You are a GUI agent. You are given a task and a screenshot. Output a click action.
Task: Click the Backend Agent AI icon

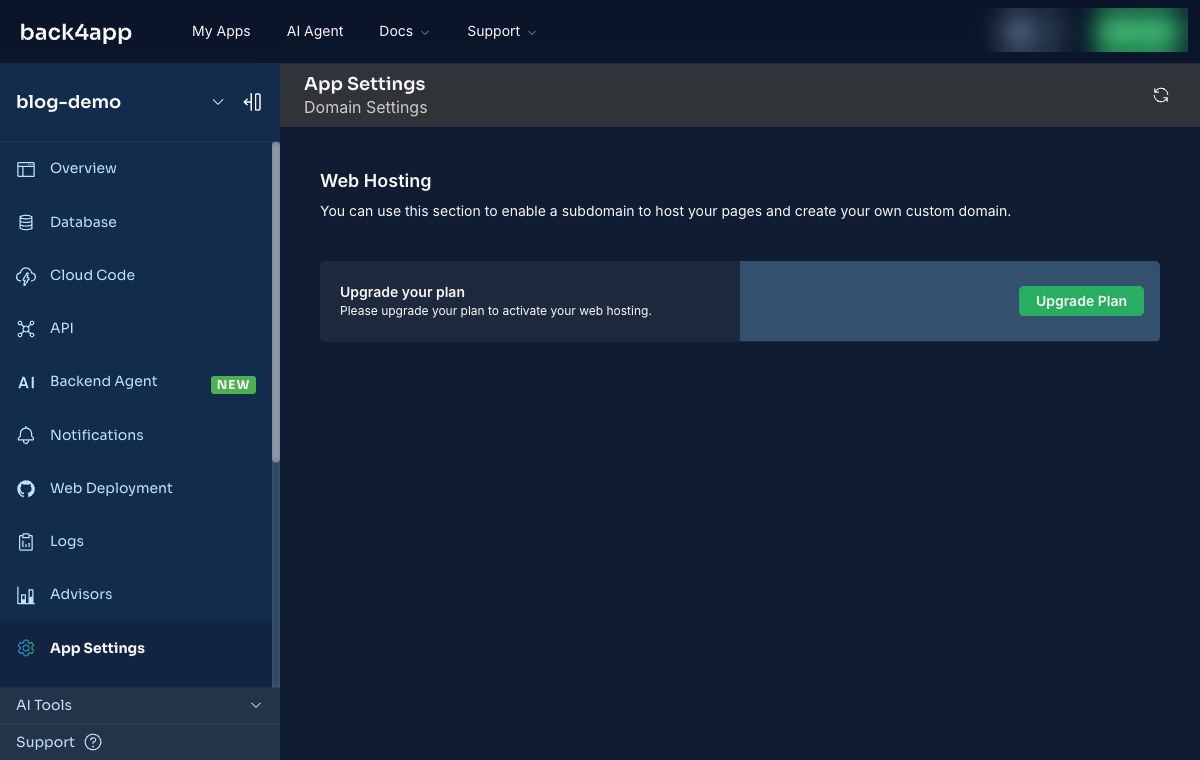coord(26,382)
